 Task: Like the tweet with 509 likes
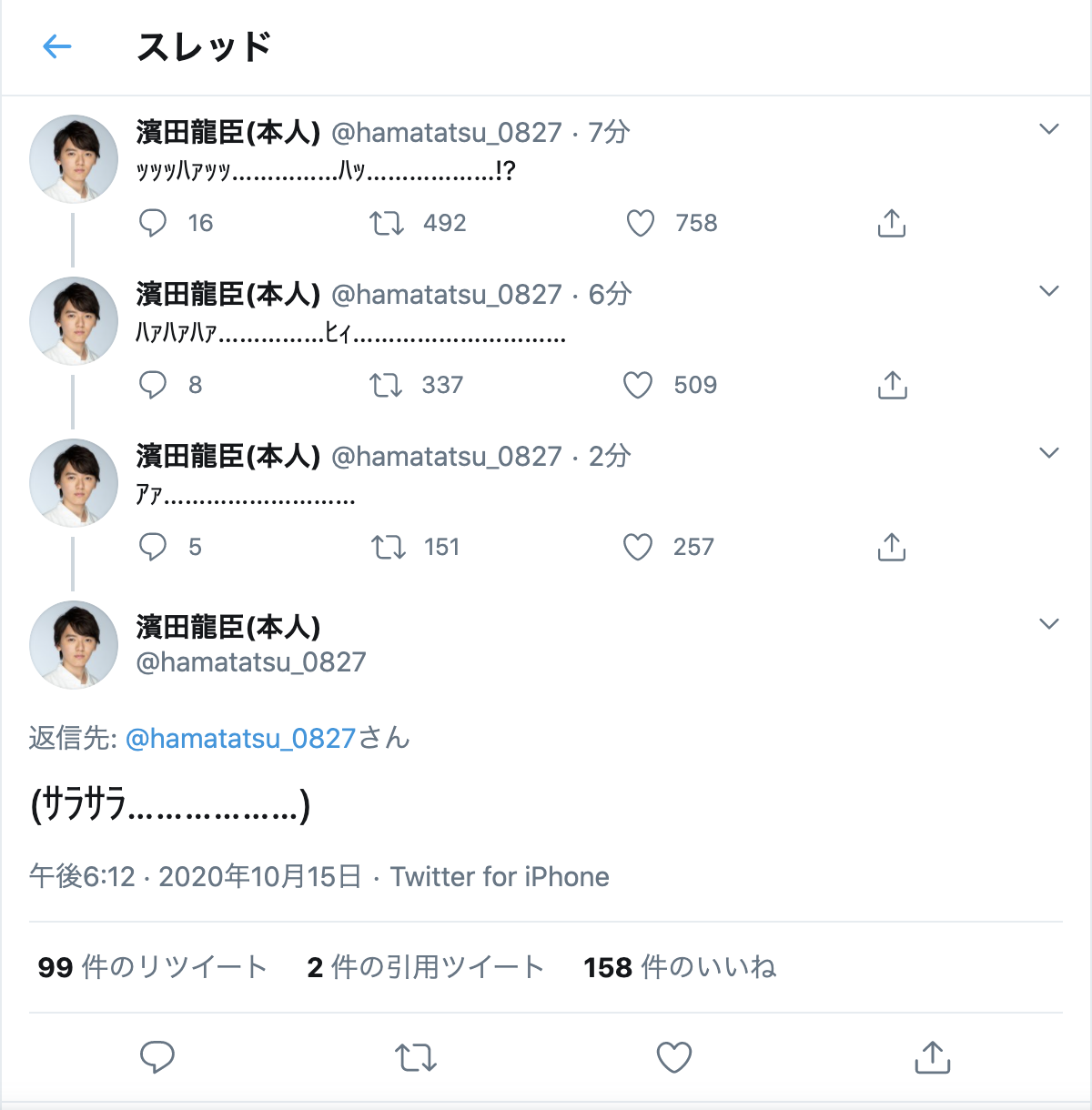click(x=638, y=385)
